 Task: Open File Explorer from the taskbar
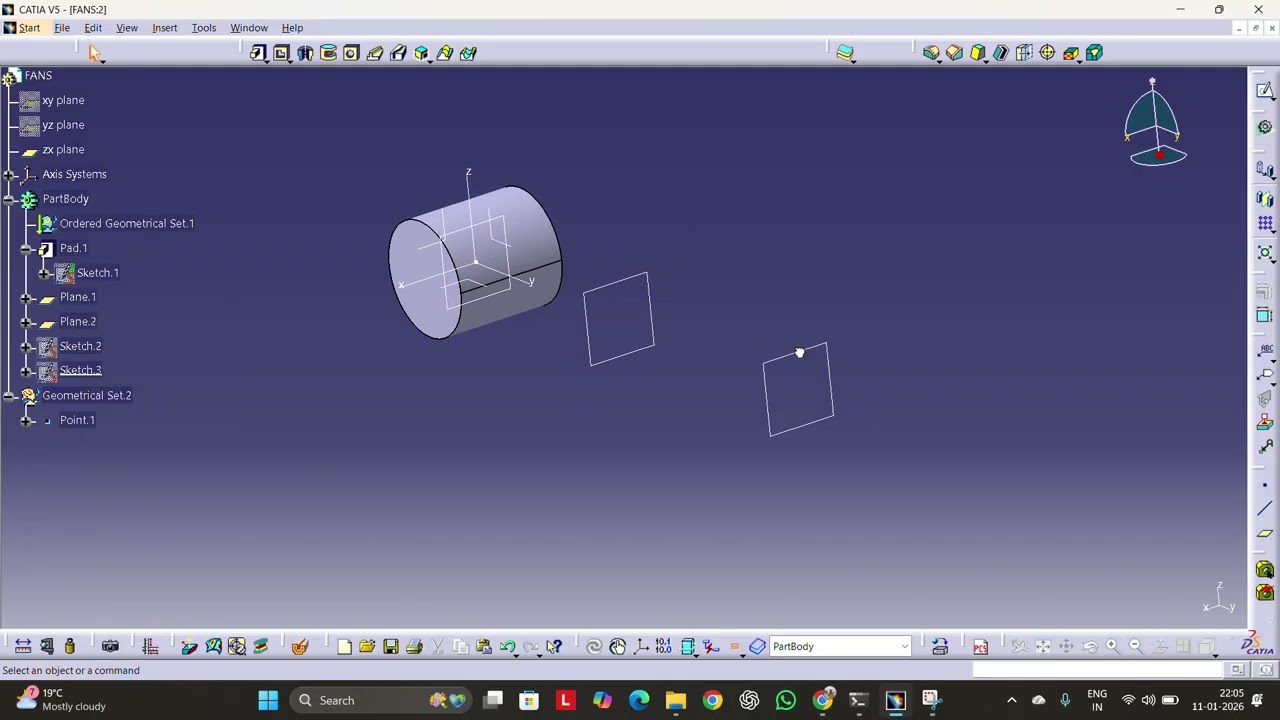[x=676, y=700]
